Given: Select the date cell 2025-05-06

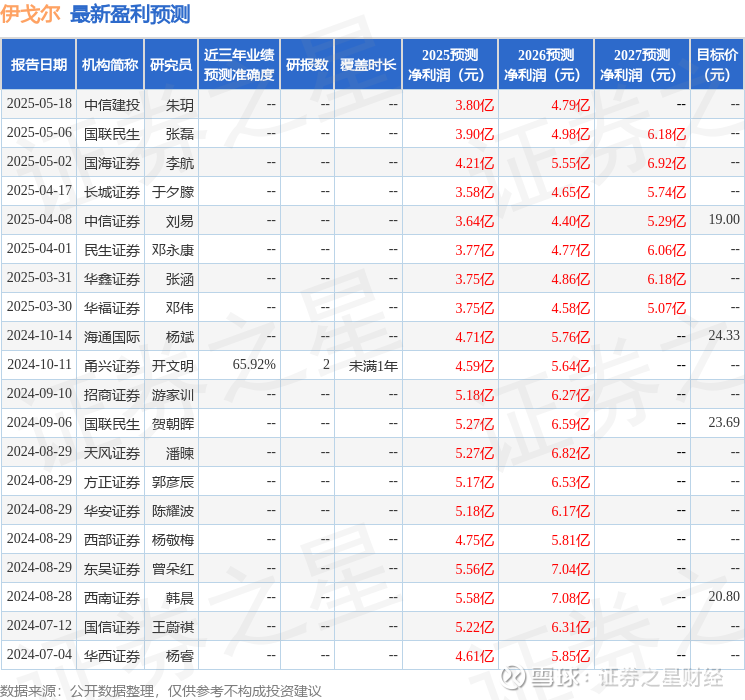Looking at the screenshot, I should 39,133.
